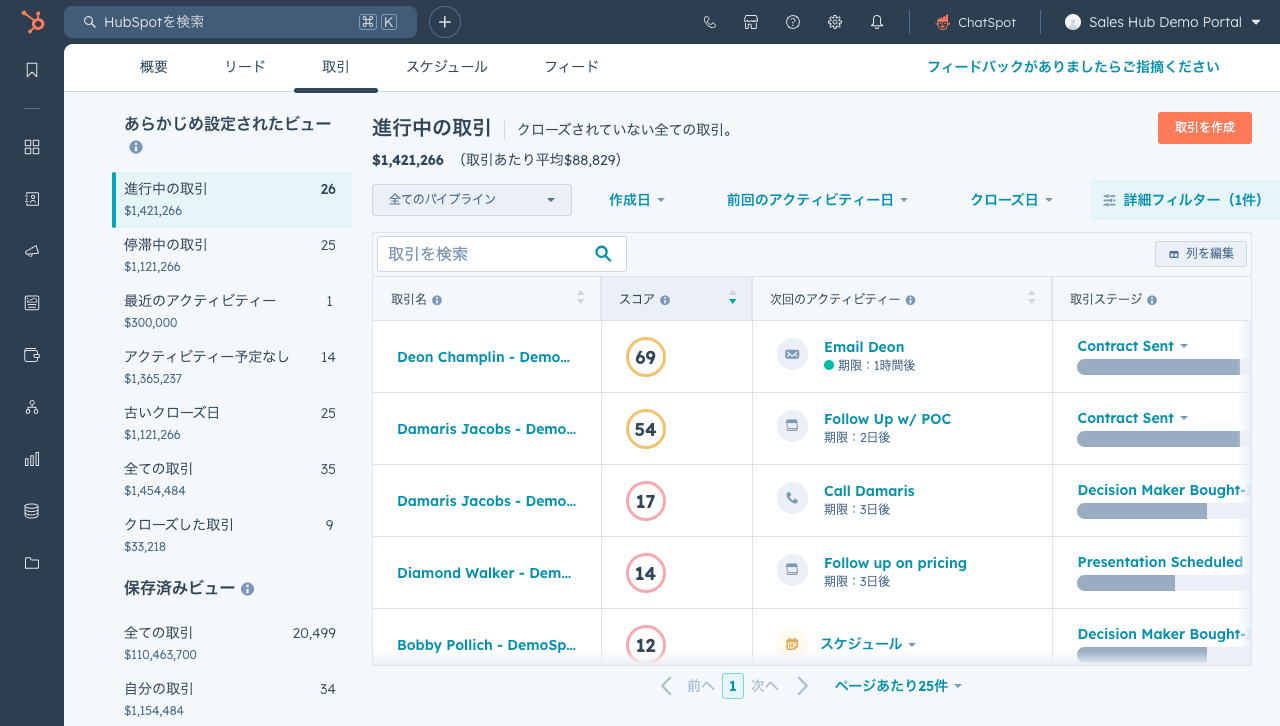
Task: Select the 取引 tab
Action: [336, 67]
